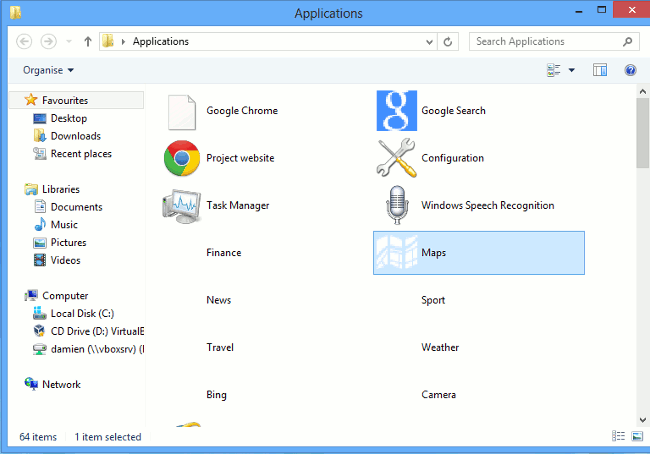Expand the address bar history dropdown

pos(429,42)
